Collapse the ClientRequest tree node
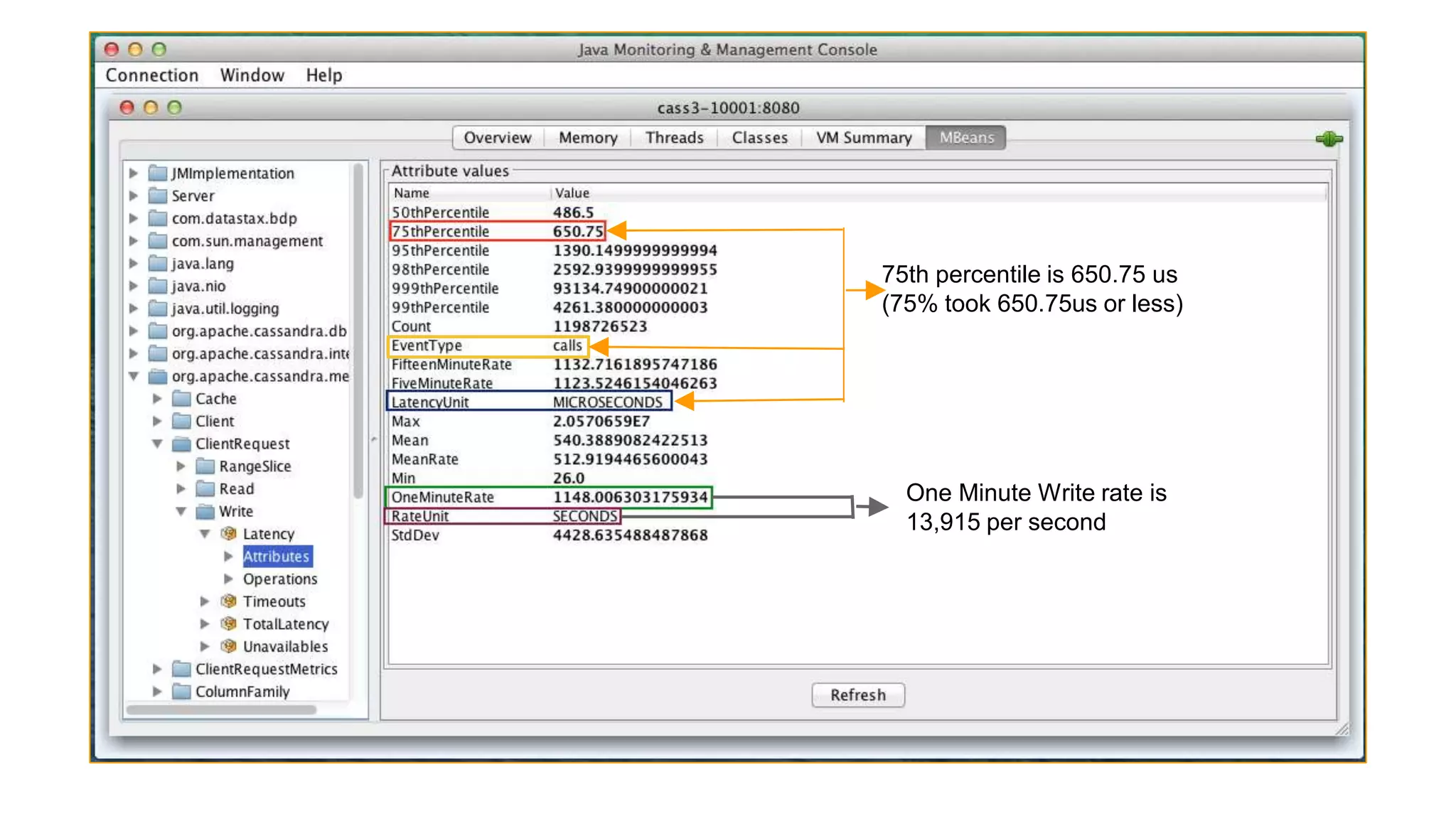The width and height of the screenshot is (1456, 819). 157,444
